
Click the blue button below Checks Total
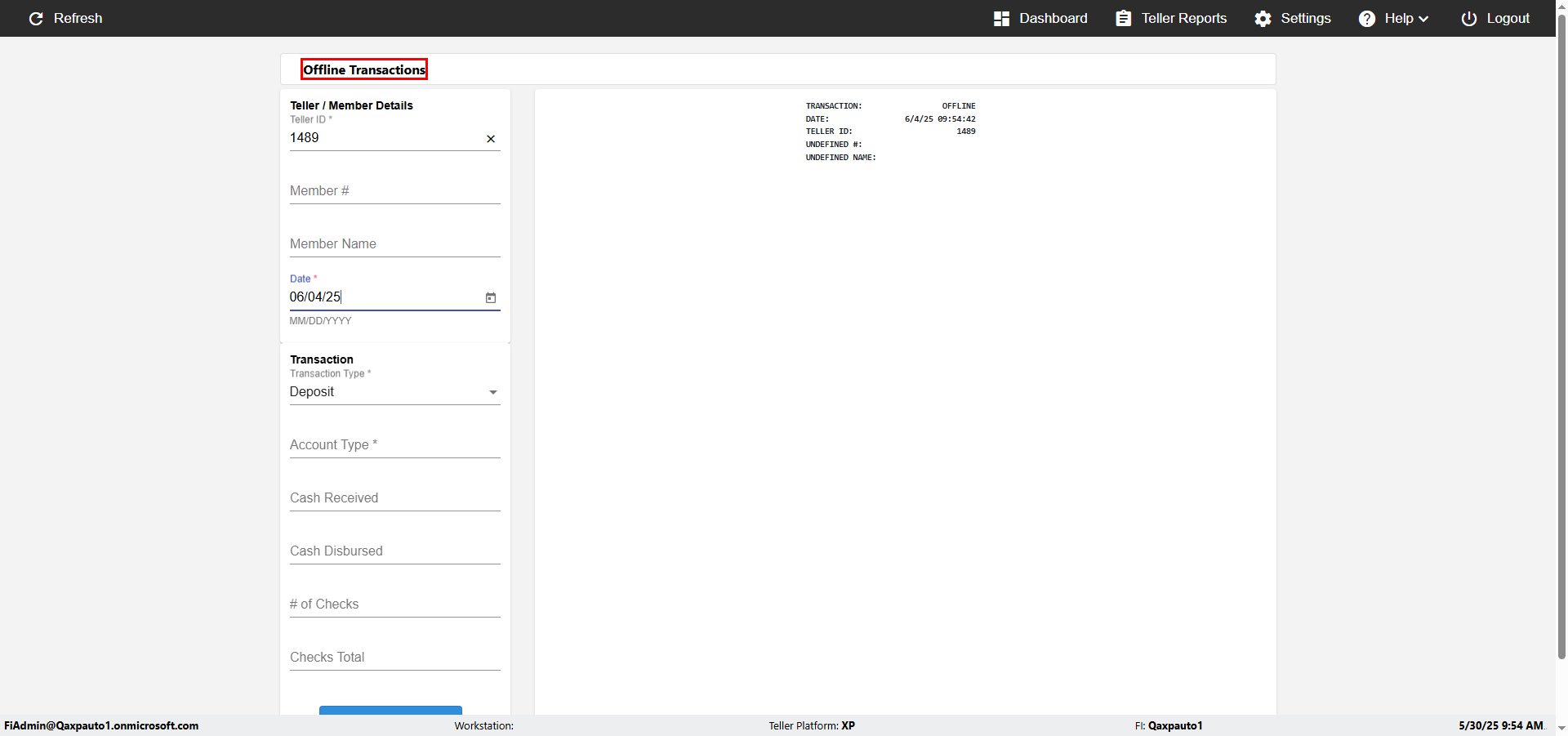pos(390,710)
